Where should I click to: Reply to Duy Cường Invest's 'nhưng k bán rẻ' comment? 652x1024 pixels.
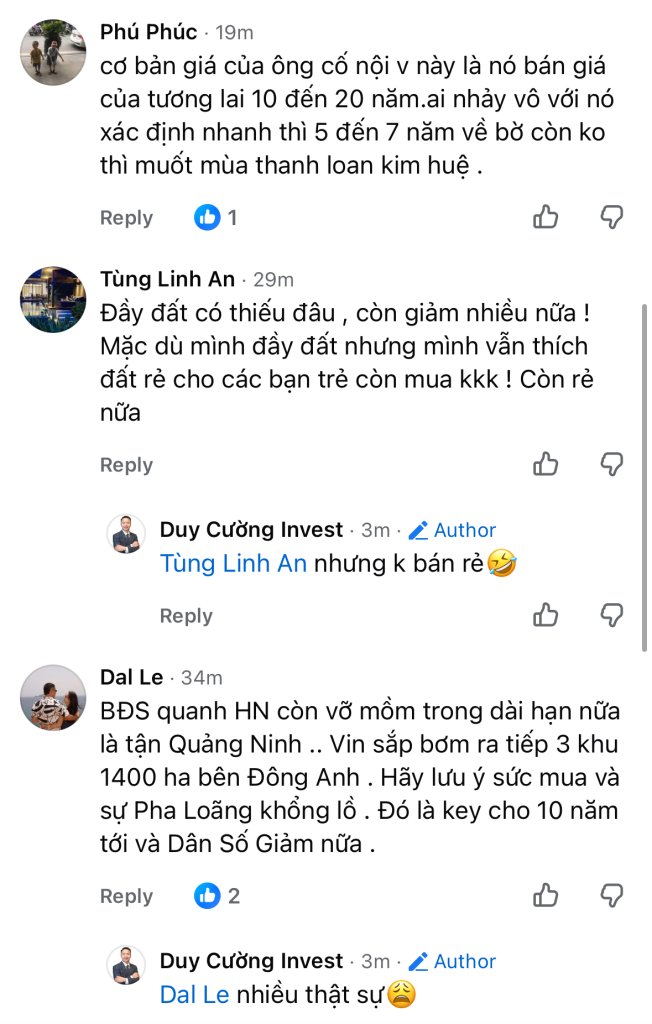click(x=186, y=616)
